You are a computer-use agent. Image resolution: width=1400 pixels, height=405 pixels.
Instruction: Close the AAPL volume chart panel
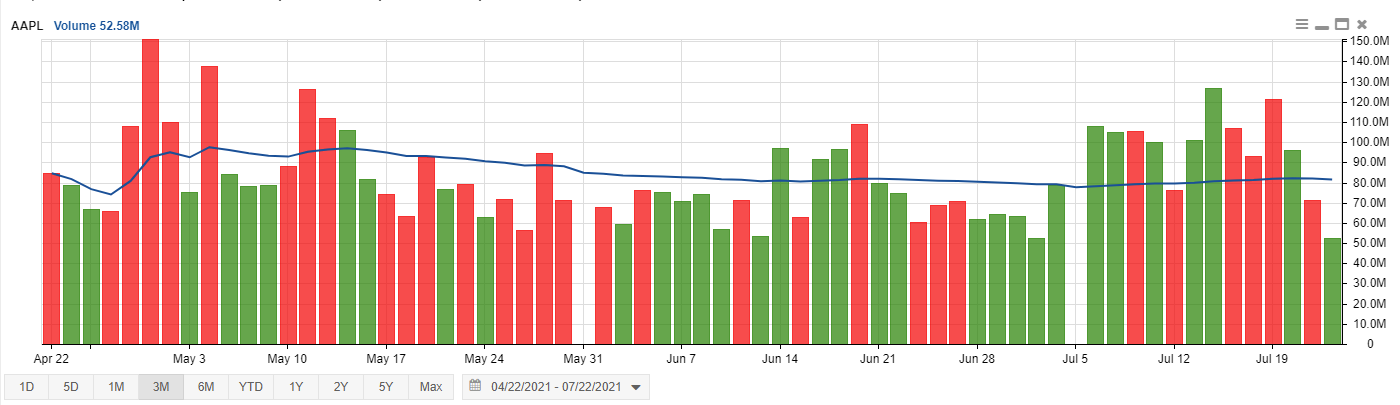click(x=1361, y=24)
